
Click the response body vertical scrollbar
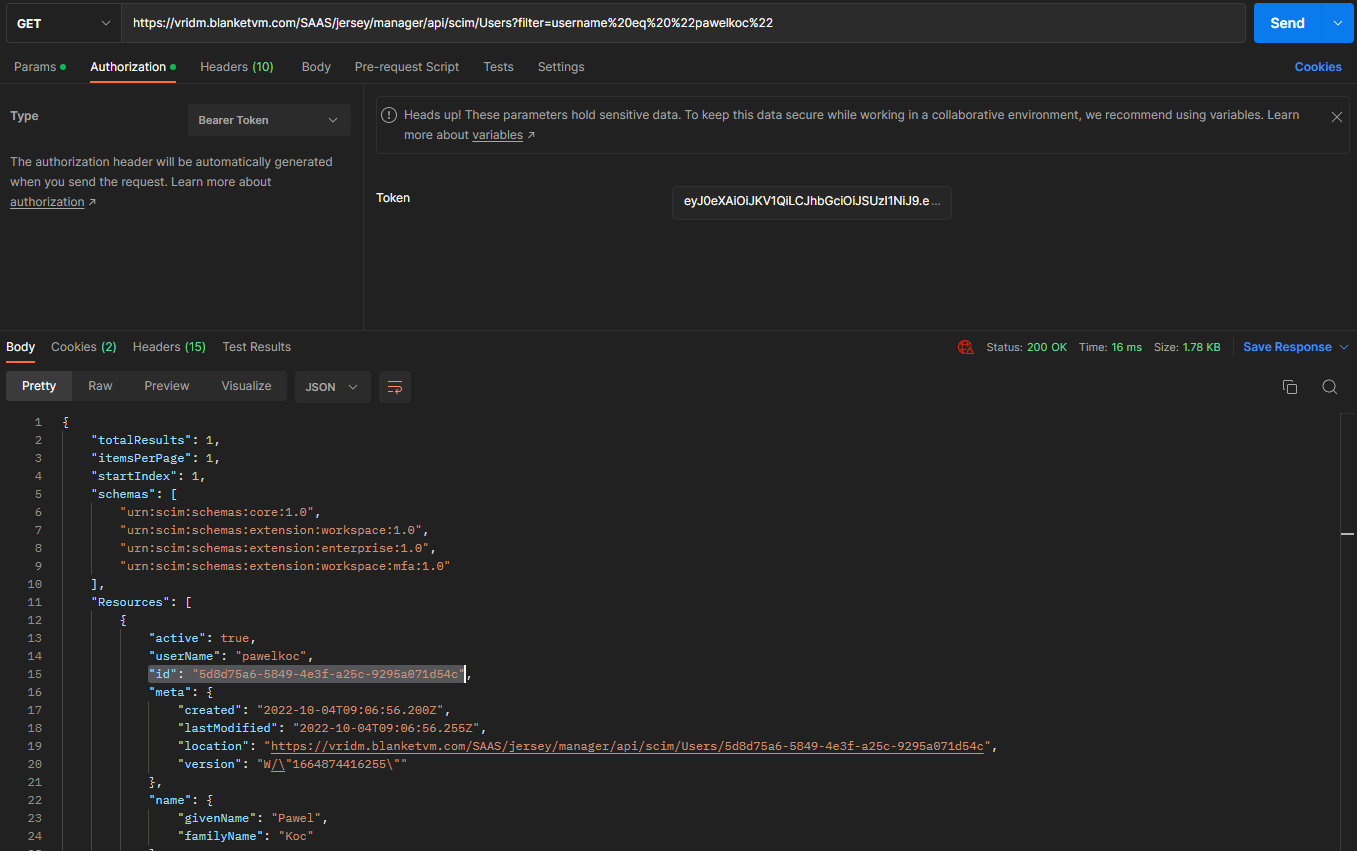(x=1347, y=535)
